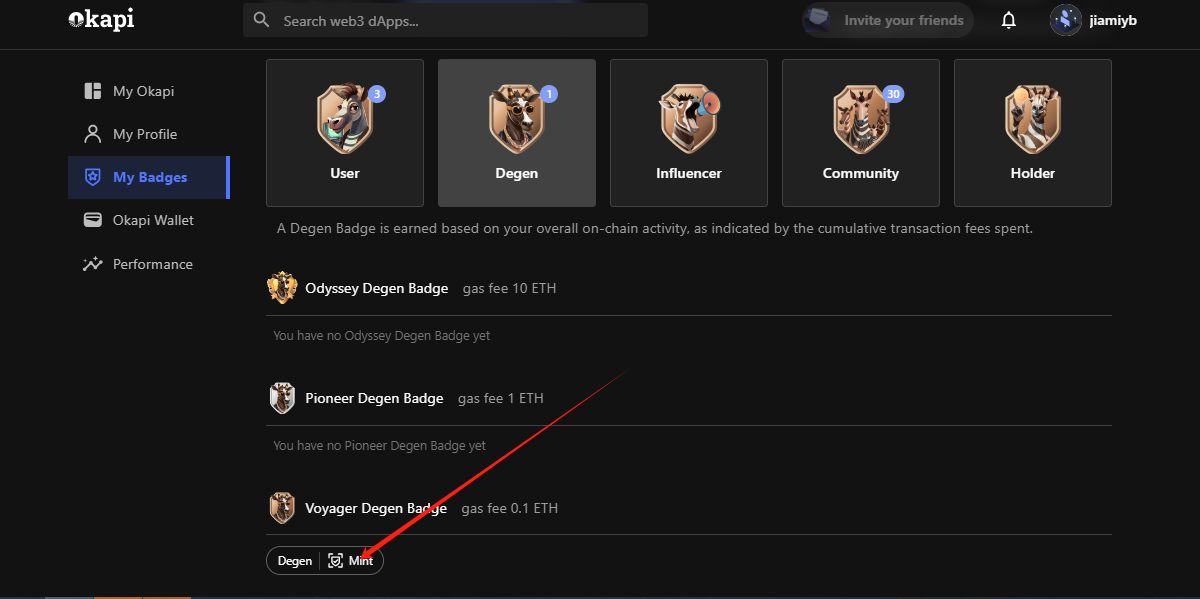Click the Degen label on mint pill
Viewport: 1200px width, 599px height.
click(x=295, y=561)
